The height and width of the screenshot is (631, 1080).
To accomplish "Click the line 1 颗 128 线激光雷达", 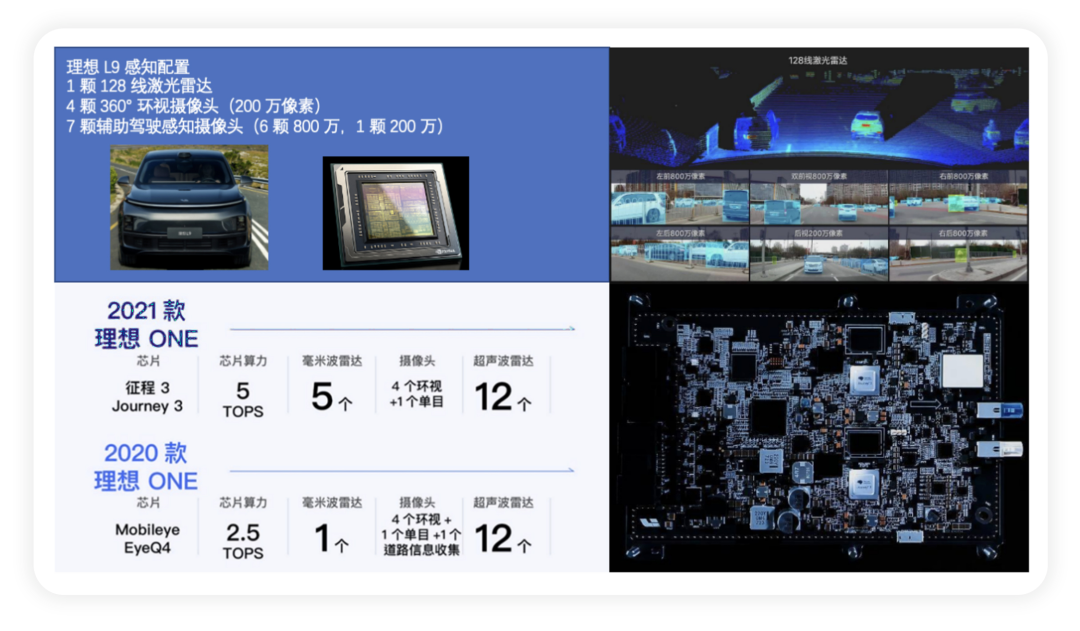I will [139, 86].
